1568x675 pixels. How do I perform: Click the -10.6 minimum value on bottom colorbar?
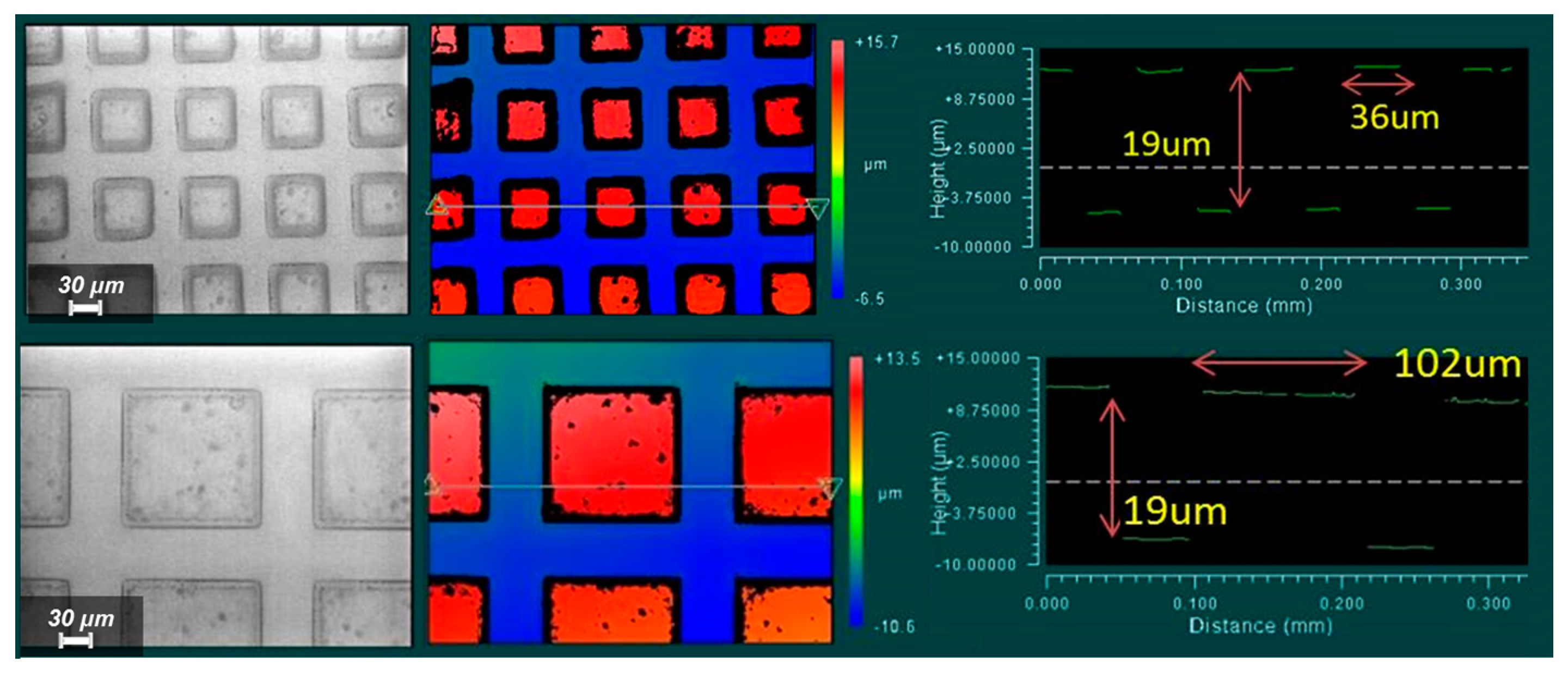893,627
